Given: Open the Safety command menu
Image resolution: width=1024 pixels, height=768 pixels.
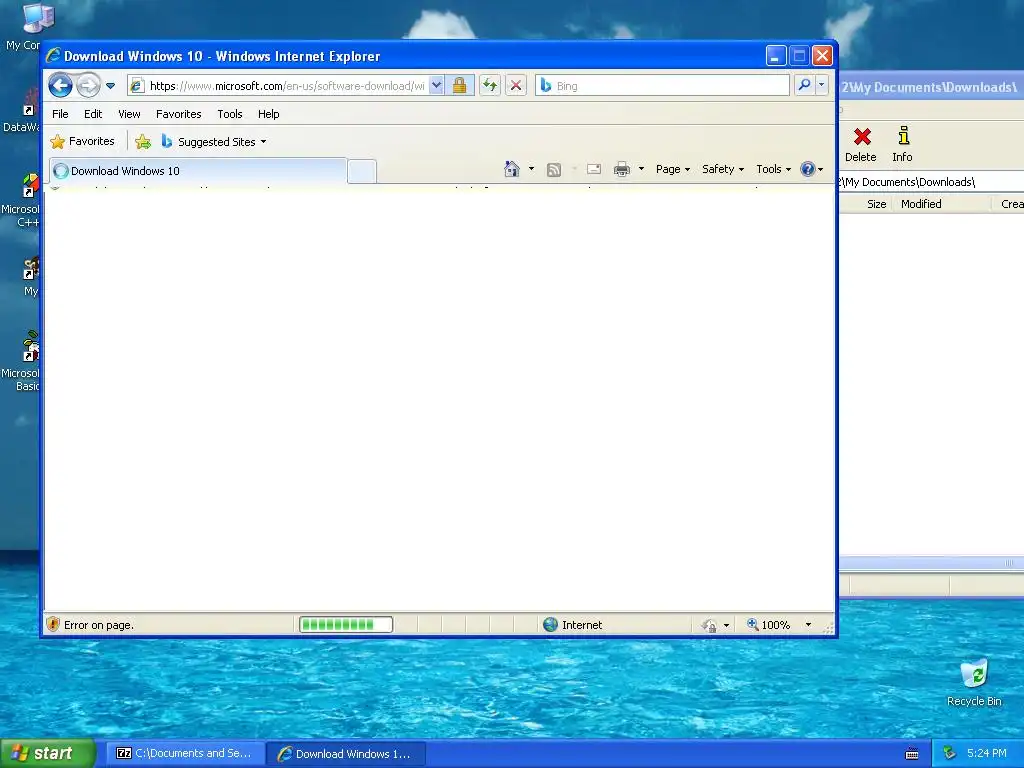Looking at the screenshot, I should click(723, 169).
